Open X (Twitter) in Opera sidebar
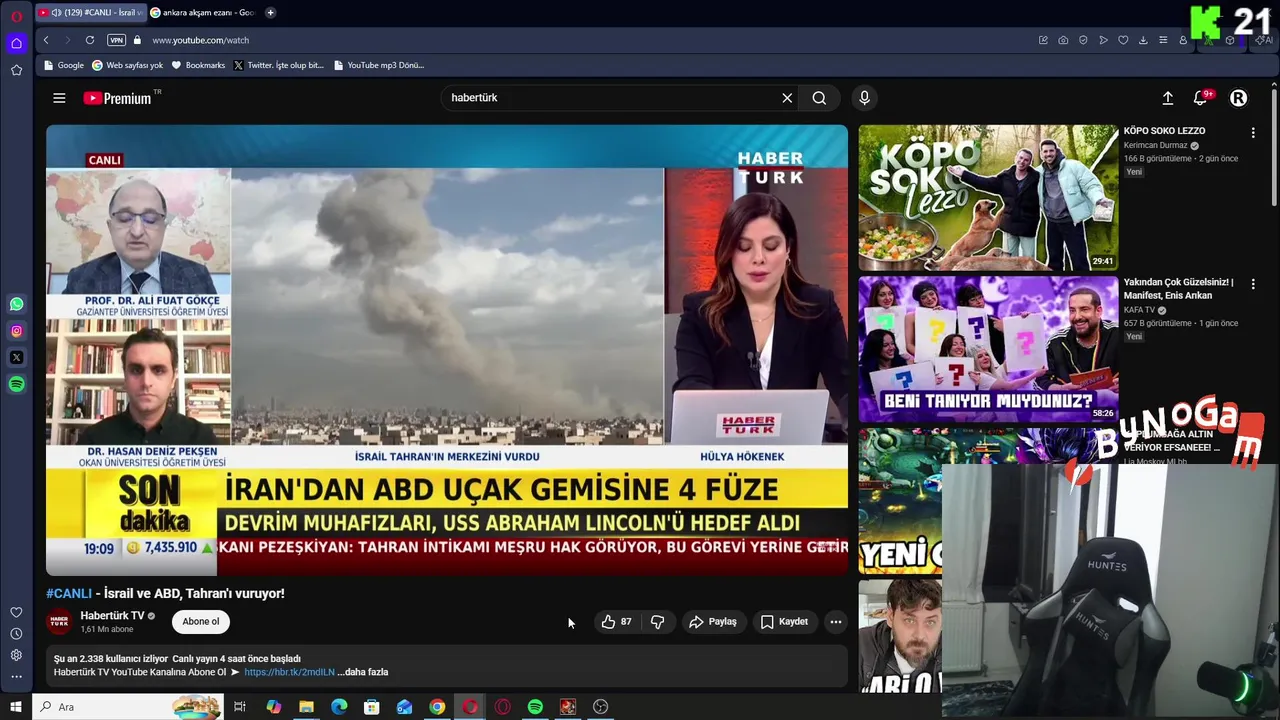 [16, 357]
